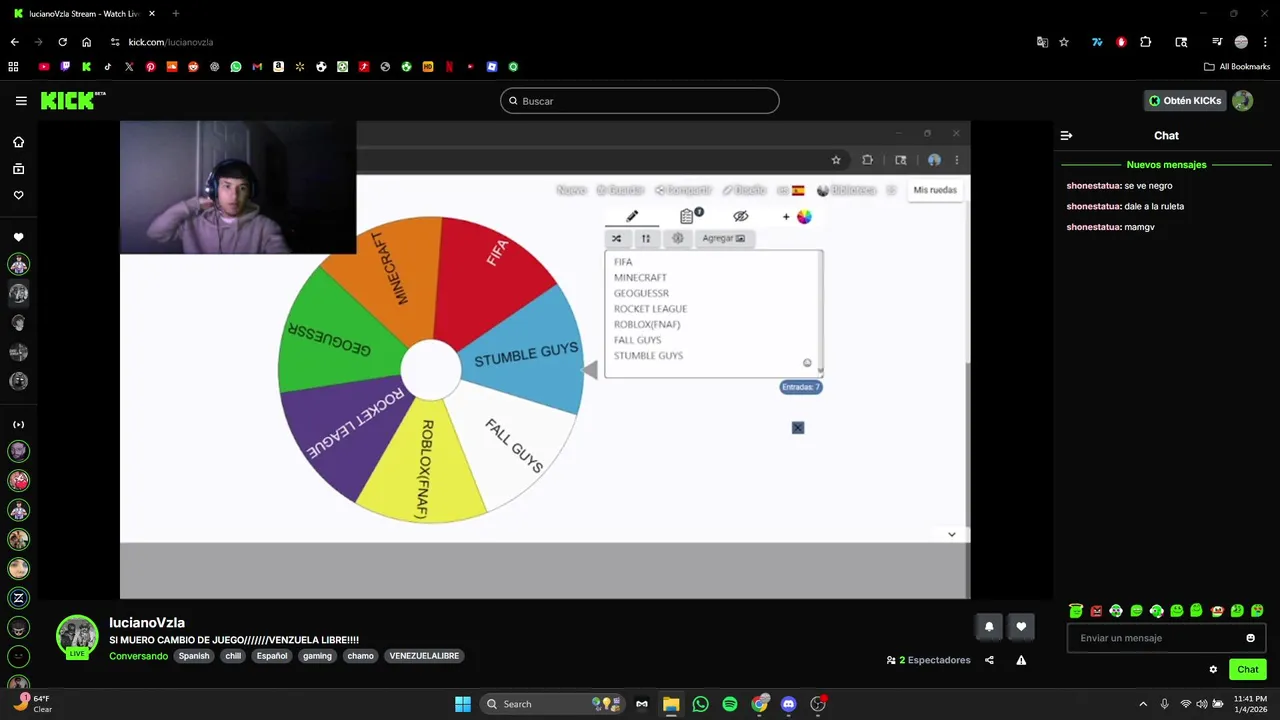1280x720 pixels.
Task: Select the lucianoVzla Stream tab
Action: click(83, 13)
